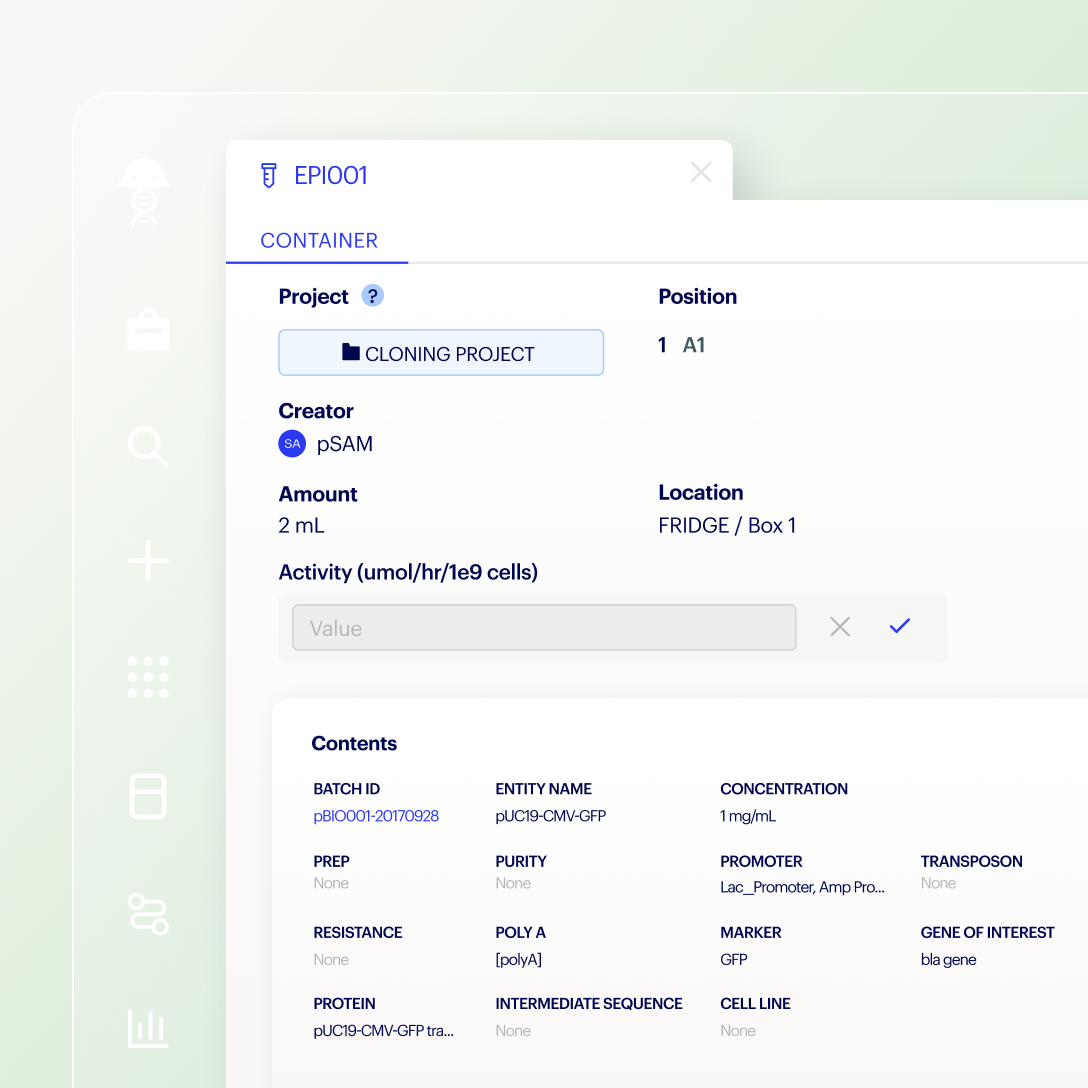
Task: Click the SA creator avatar
Action: pos(292,443)
